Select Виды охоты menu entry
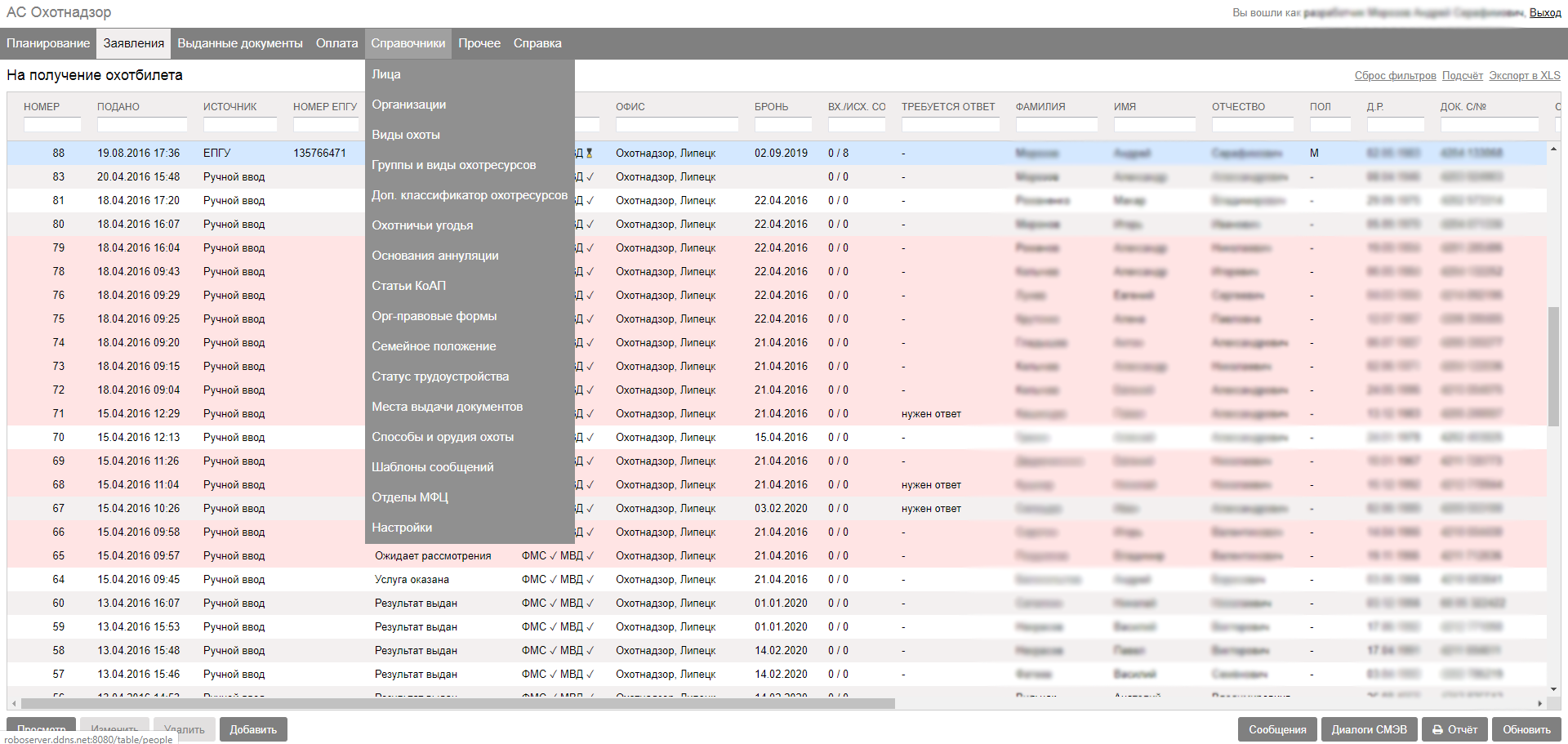The image size is (1568, 744). coord(470,135)
